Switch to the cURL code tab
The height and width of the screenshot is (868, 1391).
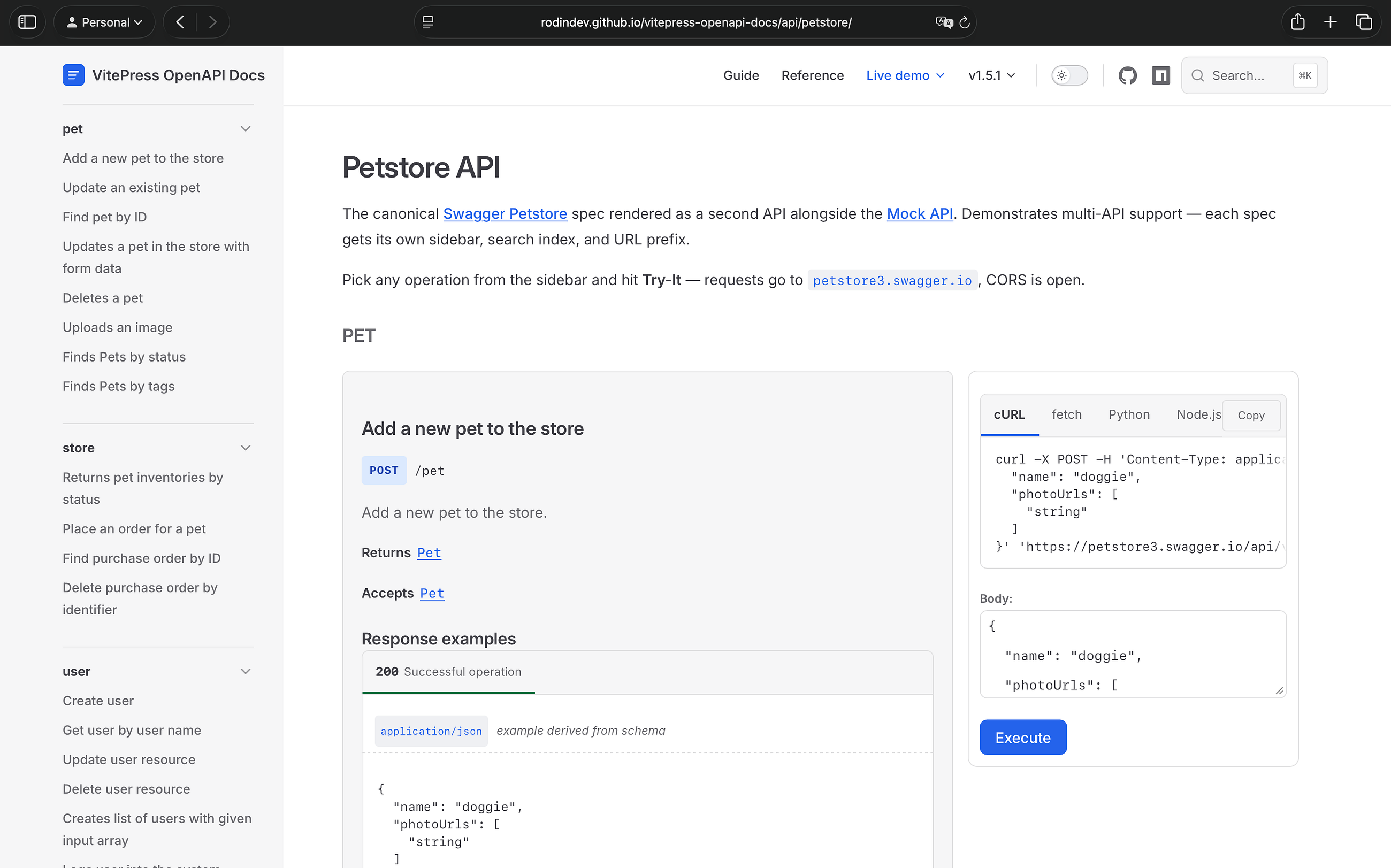coord(1009,414)
